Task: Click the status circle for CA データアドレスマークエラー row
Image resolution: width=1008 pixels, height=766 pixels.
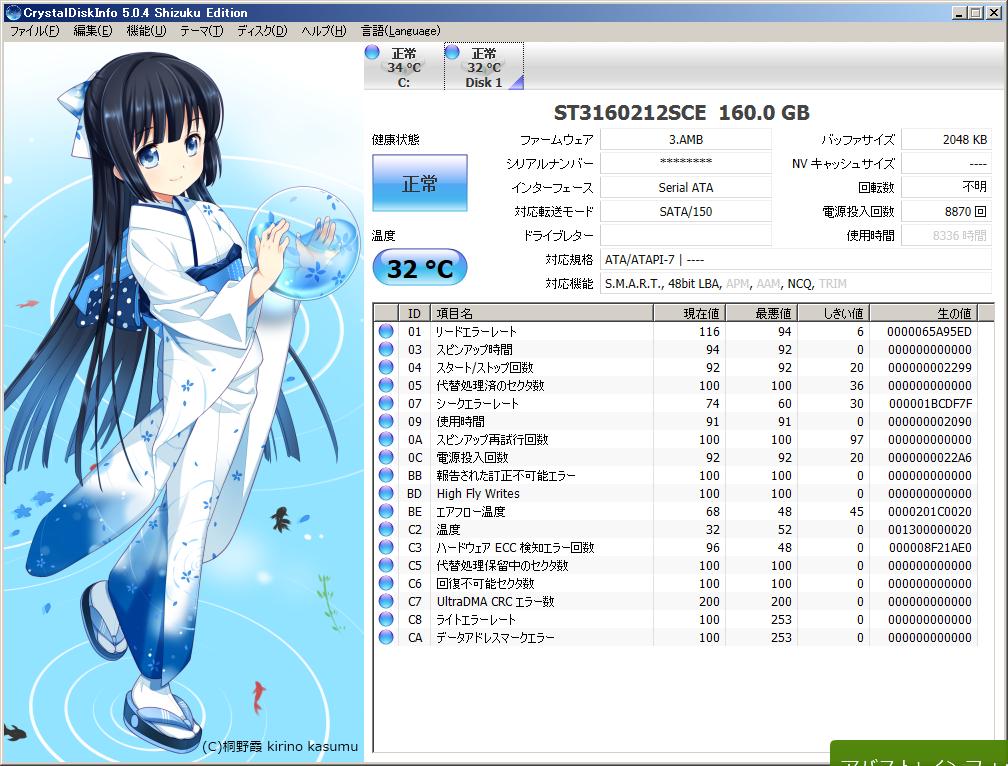Action: point(386,637)
